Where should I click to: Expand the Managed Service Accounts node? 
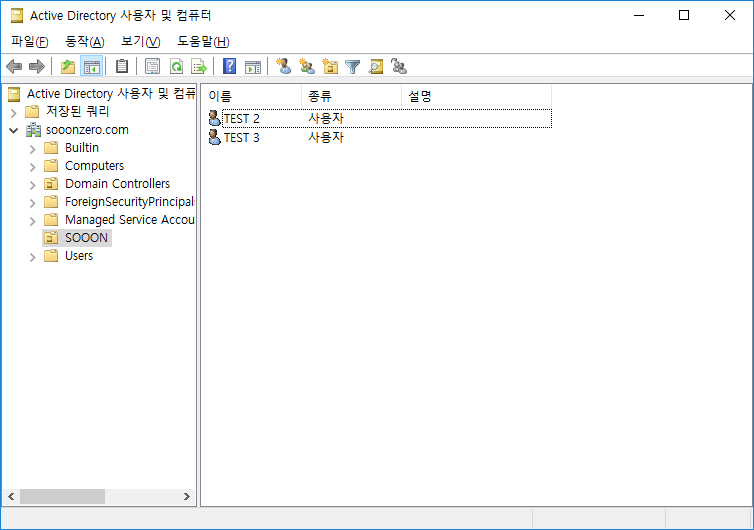click(32, 221)
